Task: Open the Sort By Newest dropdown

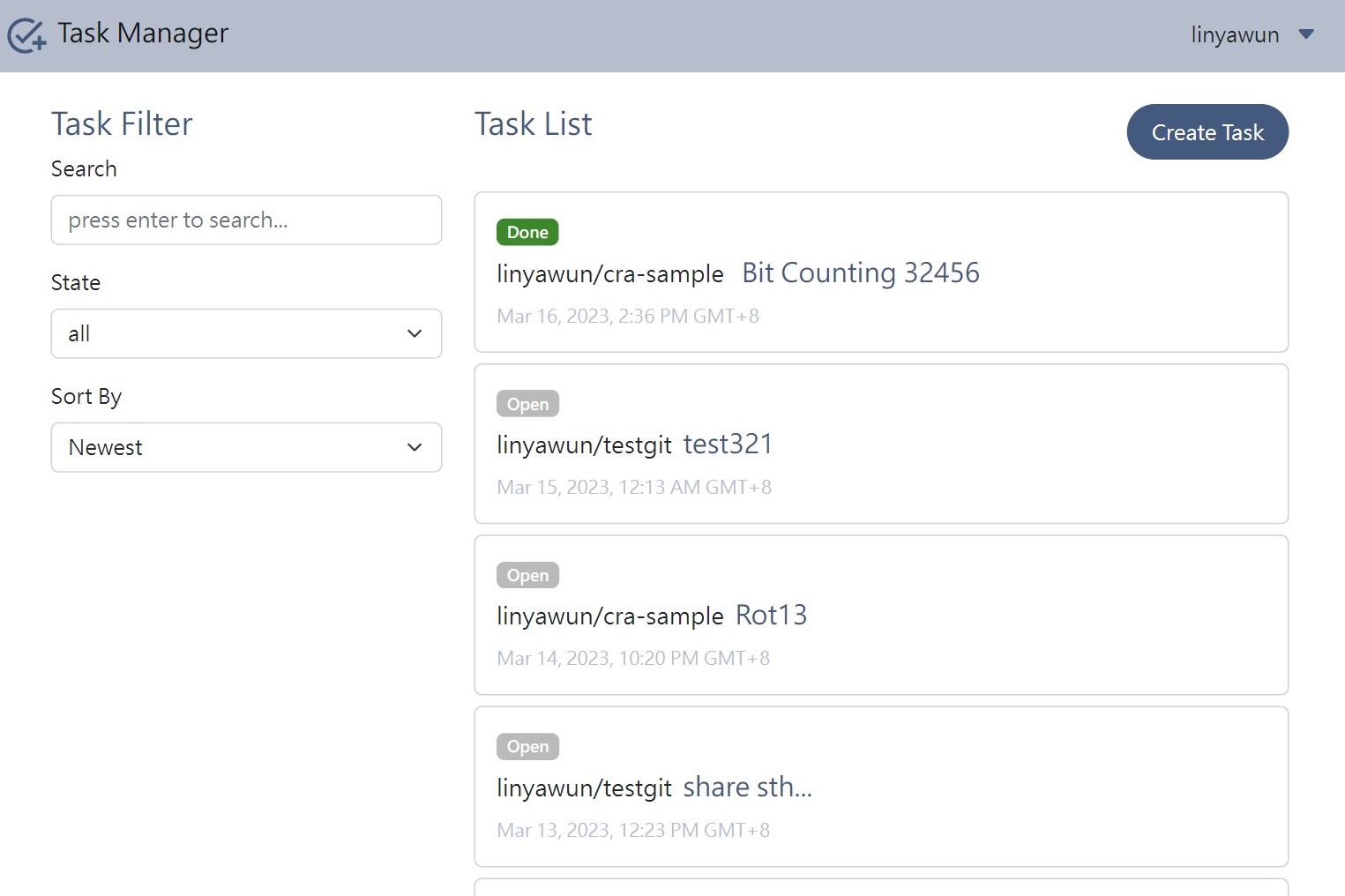Action: click(x=246, y=447)
